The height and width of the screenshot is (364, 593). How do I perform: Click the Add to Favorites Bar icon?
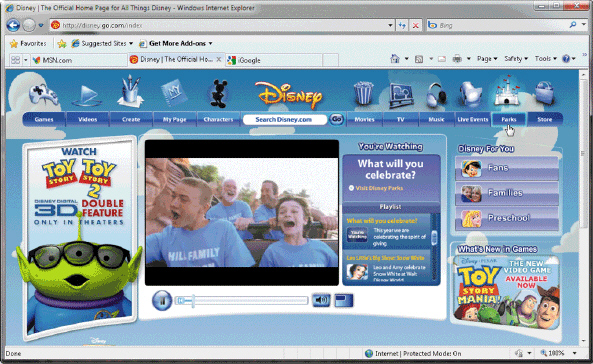(62, 44)
